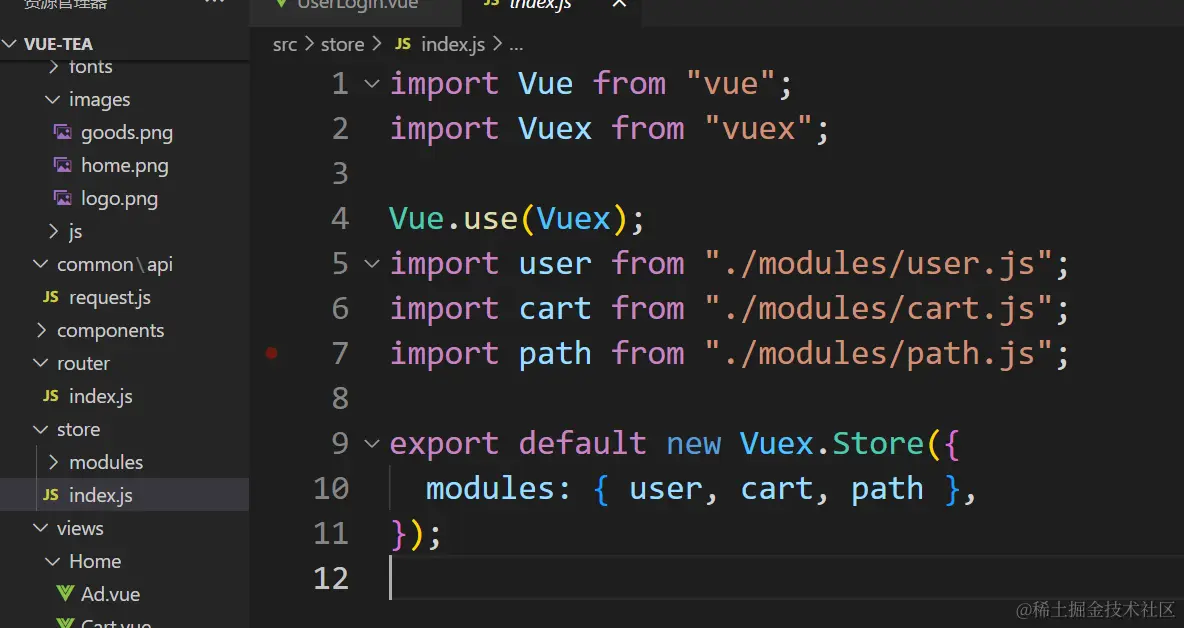Expand the js folder chevron
Image resolution: width=1184 pixels, height=628 pixels.
click(x=52, y=231)
